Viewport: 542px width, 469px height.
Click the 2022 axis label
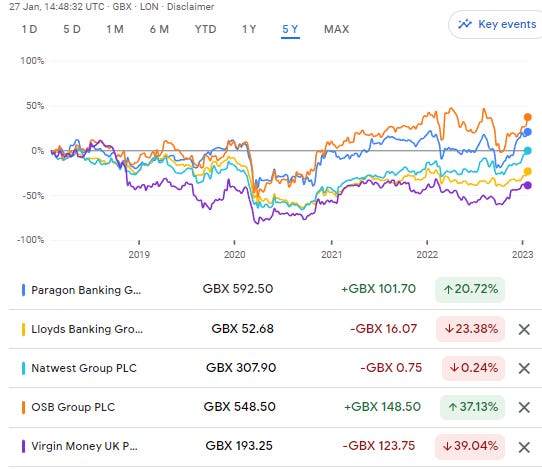pyautogui.click(x=427, y=255)
